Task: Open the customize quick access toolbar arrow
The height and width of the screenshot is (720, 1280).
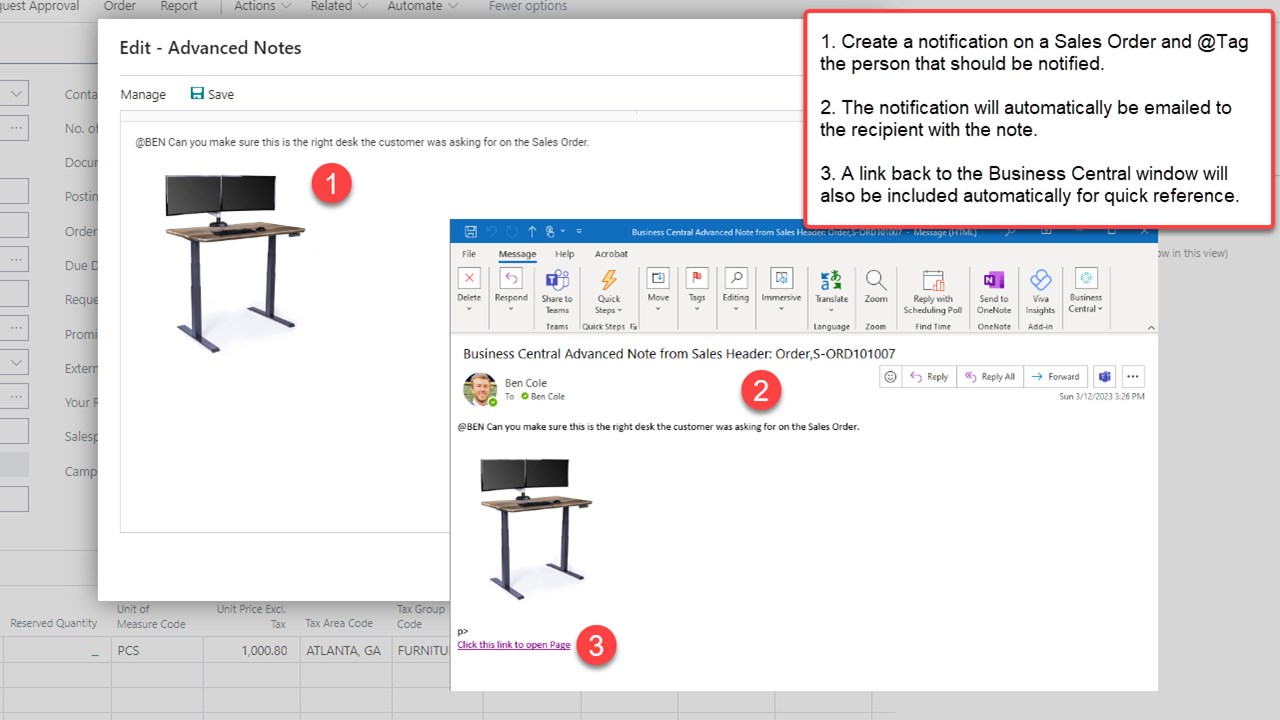Action: click(x=578, y=231)
